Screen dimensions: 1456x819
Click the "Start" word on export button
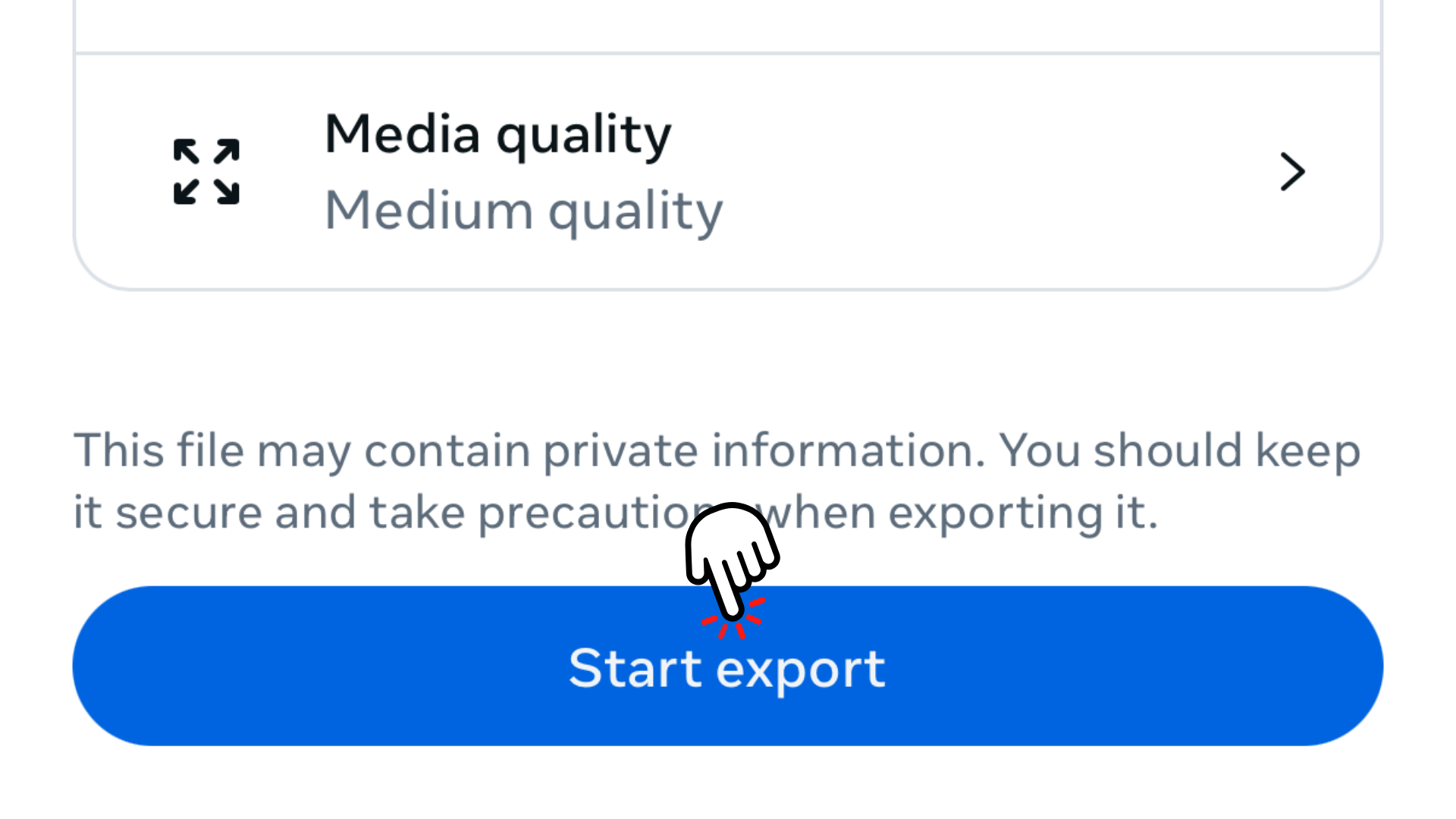tap(635, 669)
